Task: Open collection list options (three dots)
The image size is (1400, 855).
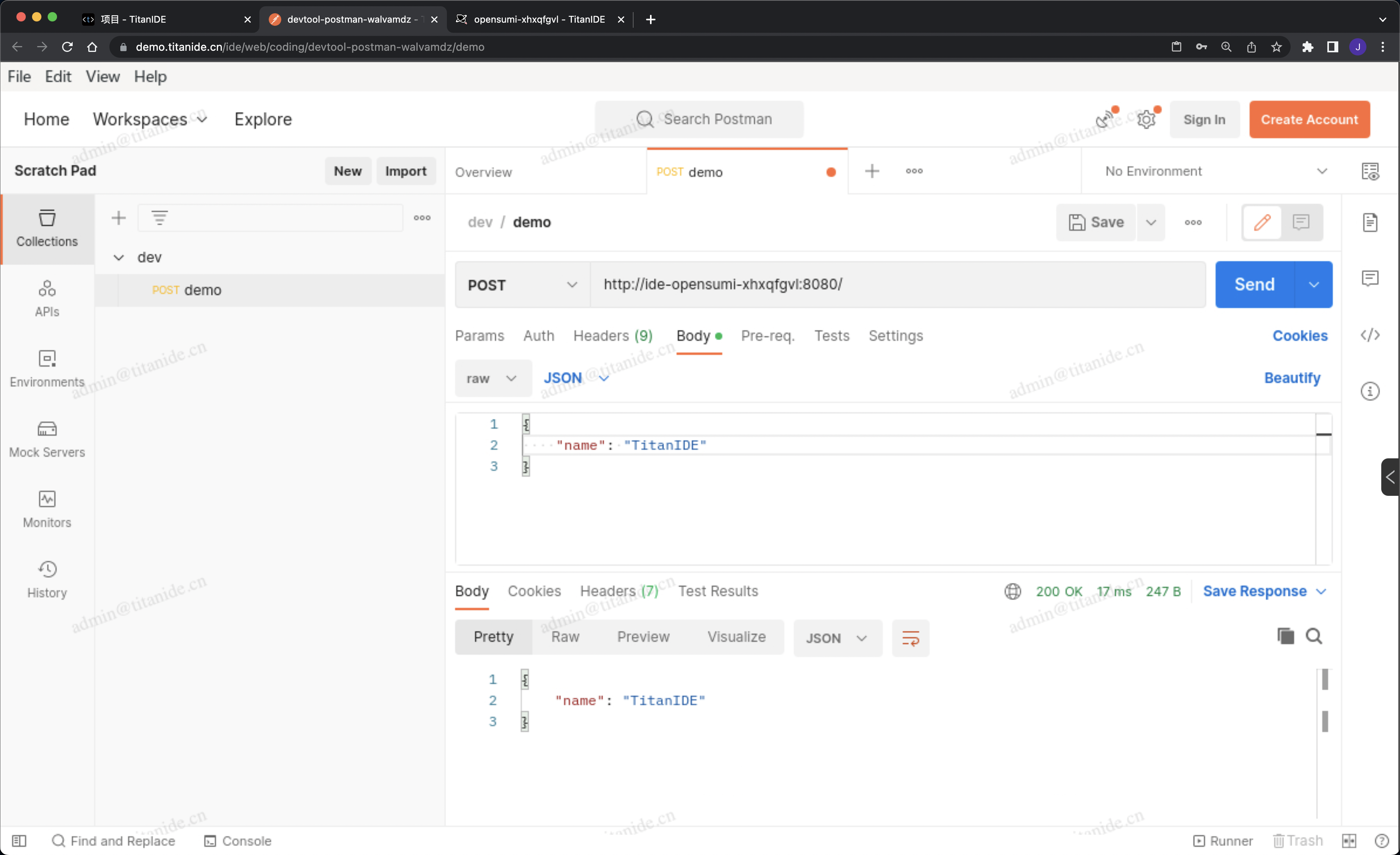Action: pyautogui.click(x=422, y=218)
